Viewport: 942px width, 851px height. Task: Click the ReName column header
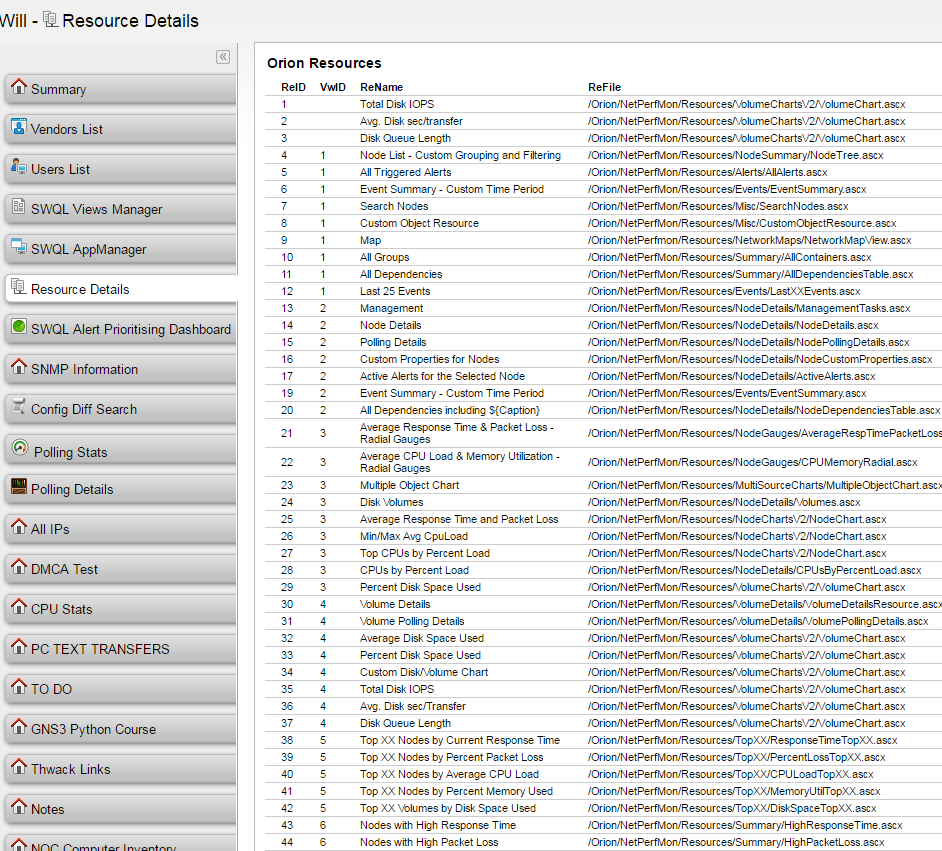381,87
